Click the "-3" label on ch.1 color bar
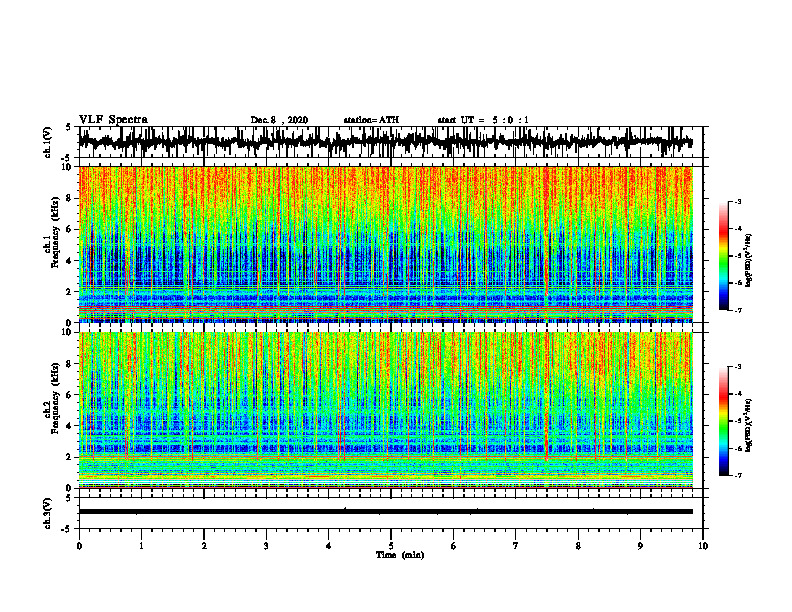Image resolution: width=792 pixels, height=612 pixels. coord(737,201)
